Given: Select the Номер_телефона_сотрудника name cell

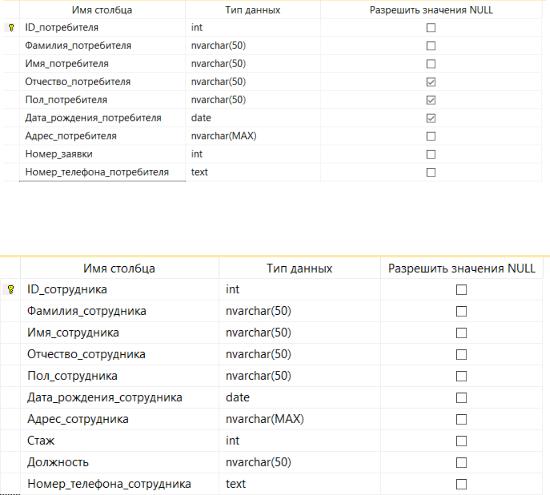Looking at the screenshot, I should click(x=120, y=484).
